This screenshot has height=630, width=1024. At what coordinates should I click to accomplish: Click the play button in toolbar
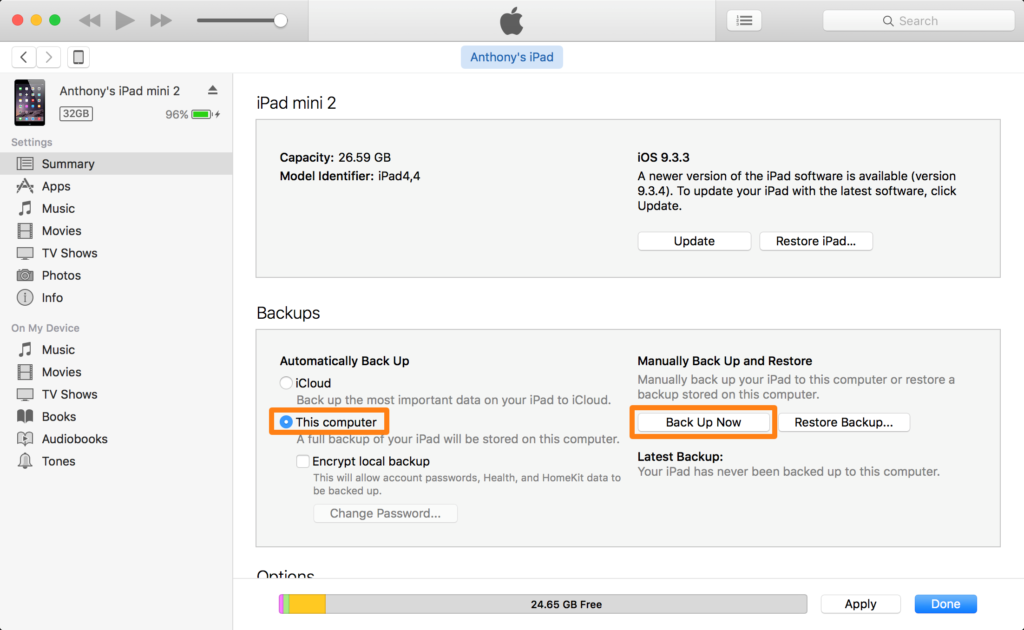click(x=125, y=20)
